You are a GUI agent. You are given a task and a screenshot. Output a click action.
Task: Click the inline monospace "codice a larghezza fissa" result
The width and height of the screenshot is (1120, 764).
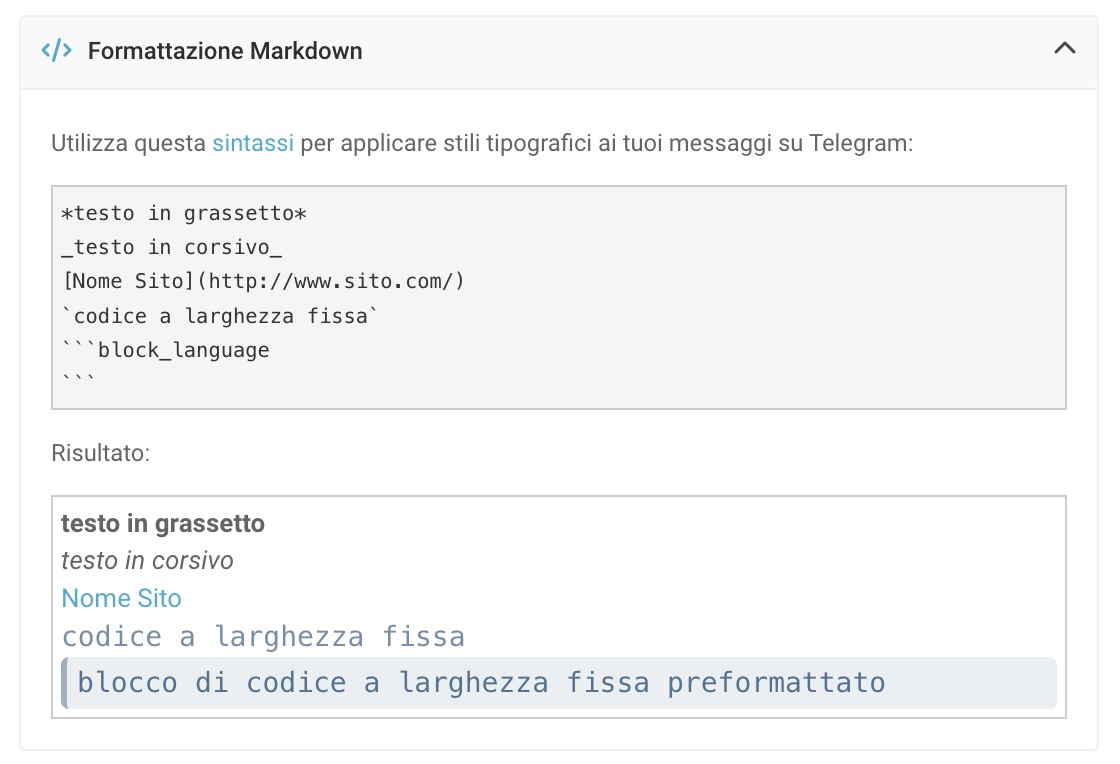(263, 637)
